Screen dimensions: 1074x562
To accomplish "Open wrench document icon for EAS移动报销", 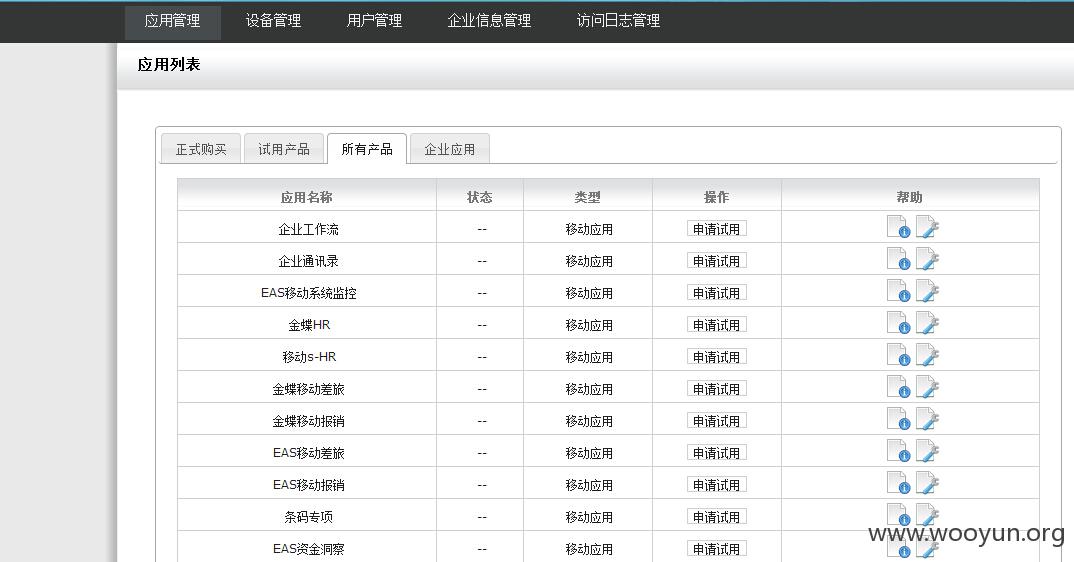I will 927,482.
